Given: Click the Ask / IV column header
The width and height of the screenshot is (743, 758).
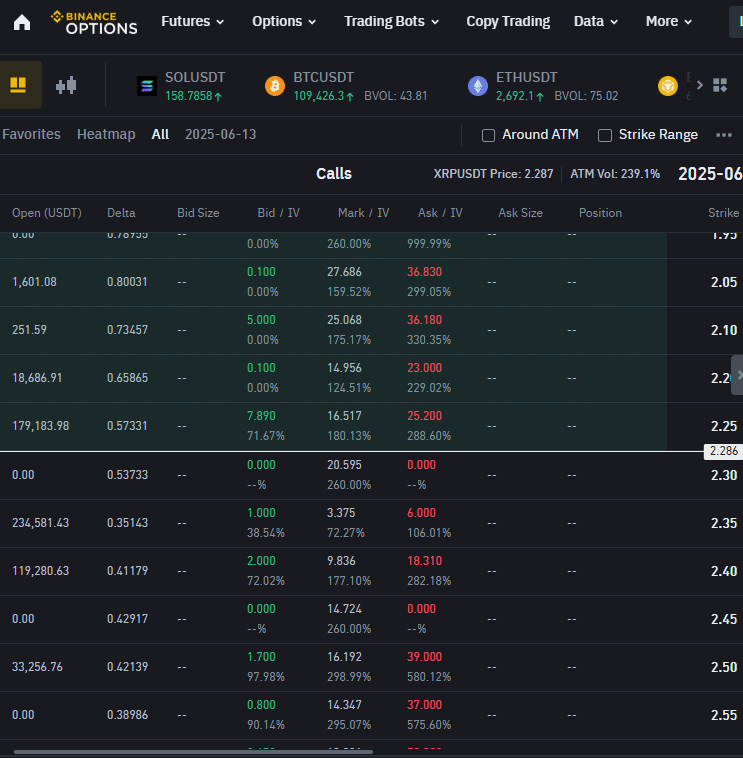Looking at the screenshot, I should pyautogui.click(x=440, y=213).
